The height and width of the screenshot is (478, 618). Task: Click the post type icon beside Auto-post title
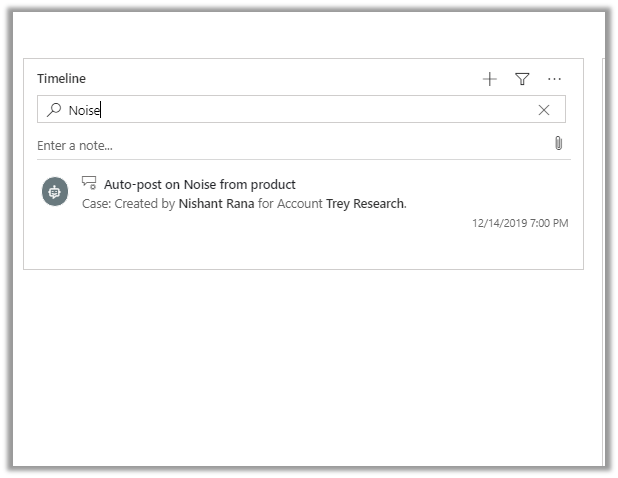coord(89,184)
